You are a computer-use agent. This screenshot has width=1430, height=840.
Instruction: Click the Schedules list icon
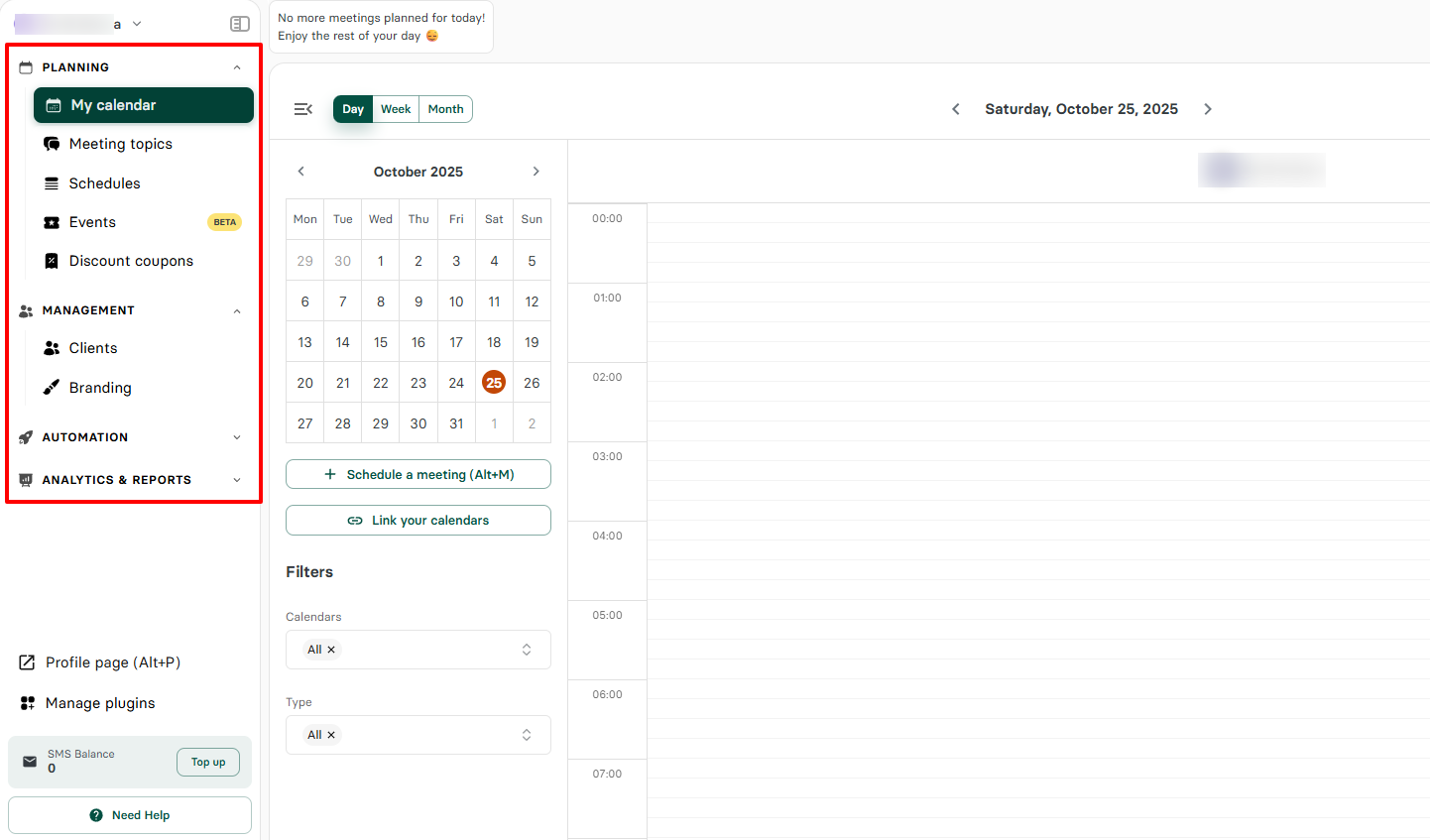click(x=52, y=182)
